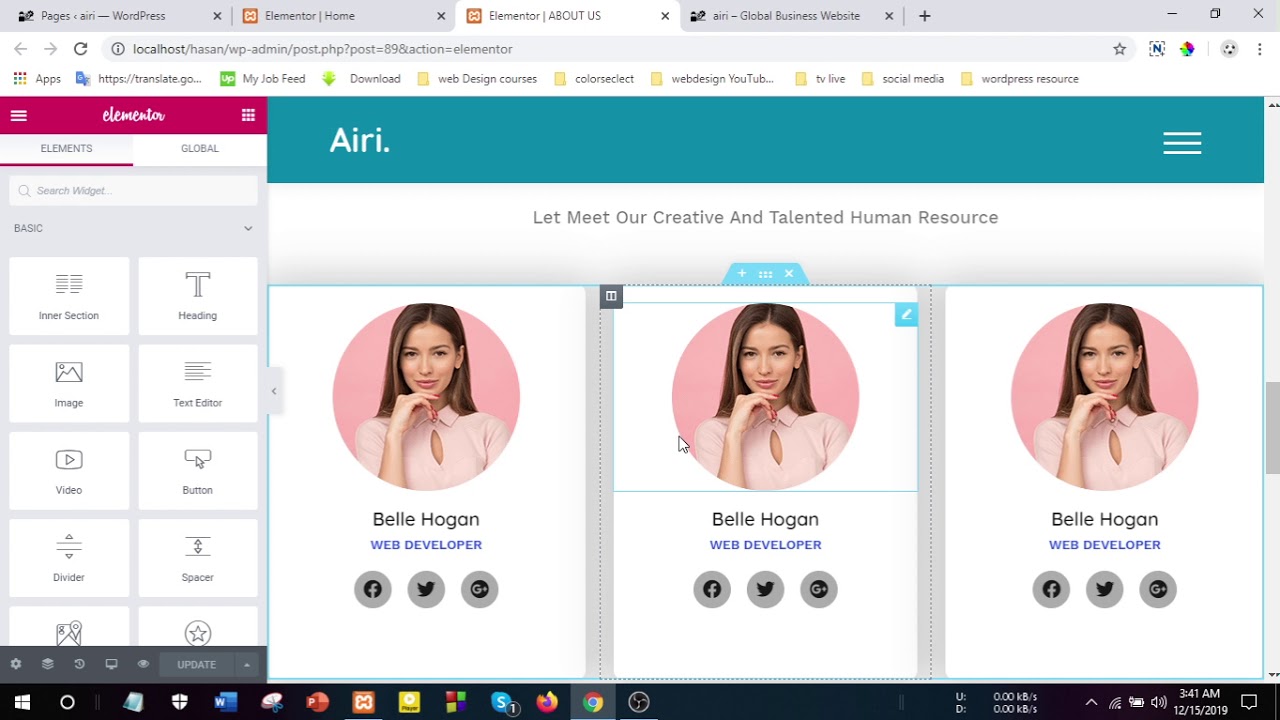Open Elementor page settings gear
The image size is (1280, 720).
pos(16,664)
